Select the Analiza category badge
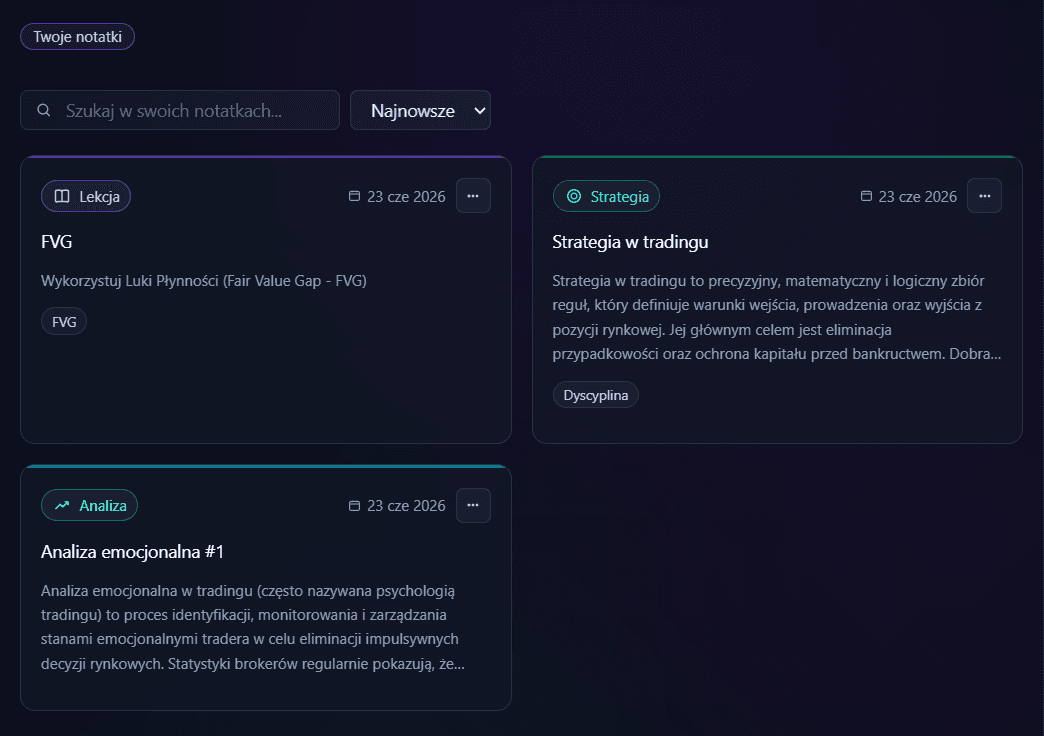1044x736 pixels. pos(89,506)
